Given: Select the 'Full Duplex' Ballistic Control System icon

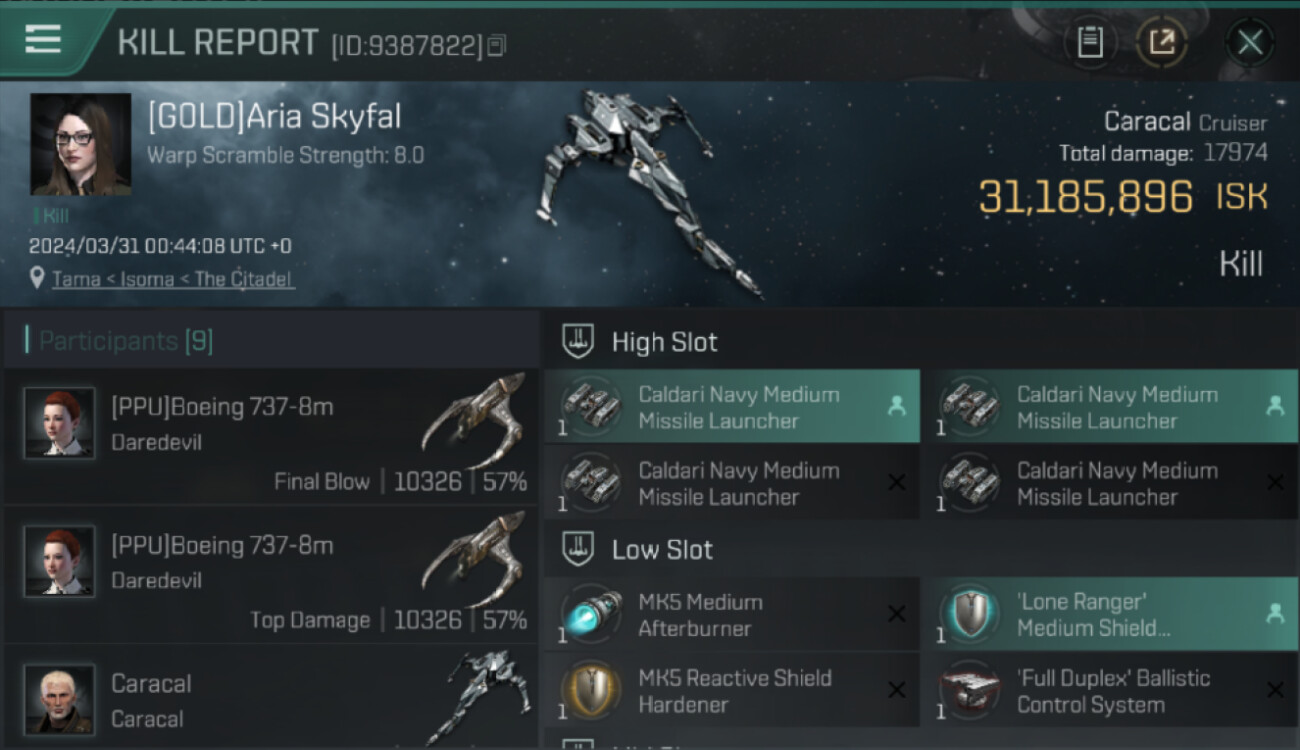Looking at the screenshot, I should 968,691.
